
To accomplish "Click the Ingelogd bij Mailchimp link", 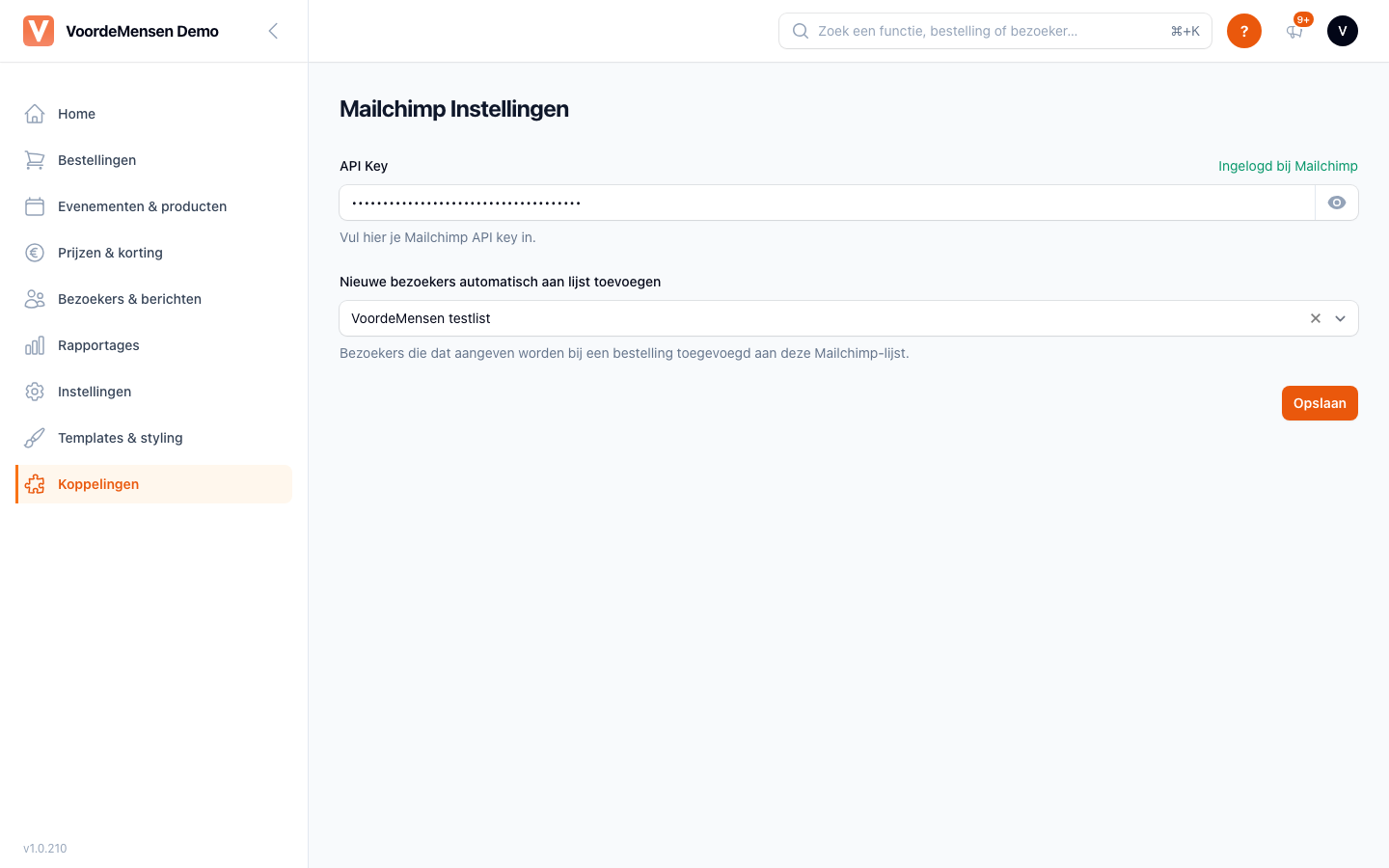I will pos(1288,166).
